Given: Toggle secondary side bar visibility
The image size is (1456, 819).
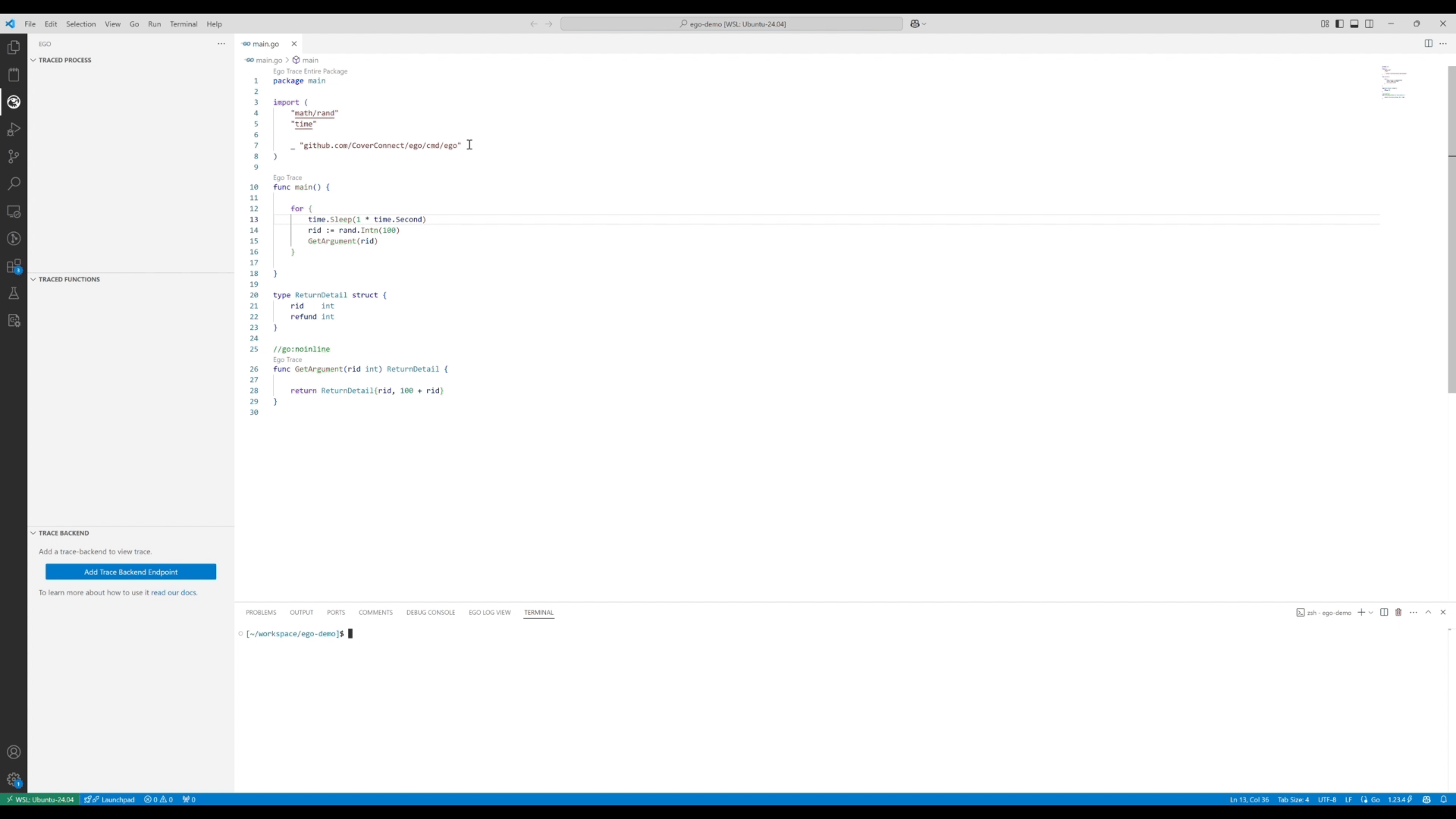Looking at the screenshot, I should click(1370, 24).
